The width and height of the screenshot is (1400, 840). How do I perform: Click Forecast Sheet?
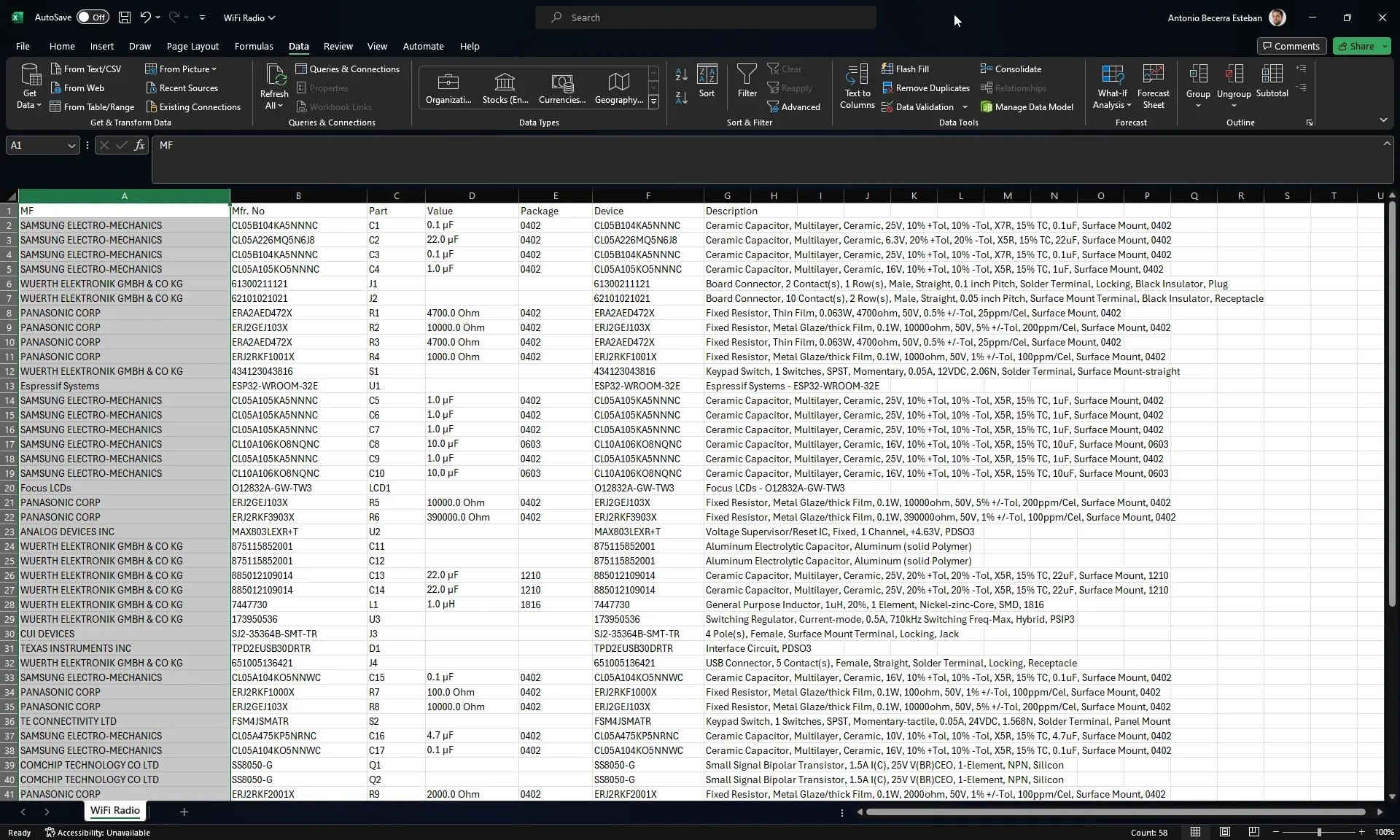(1153, 87)
